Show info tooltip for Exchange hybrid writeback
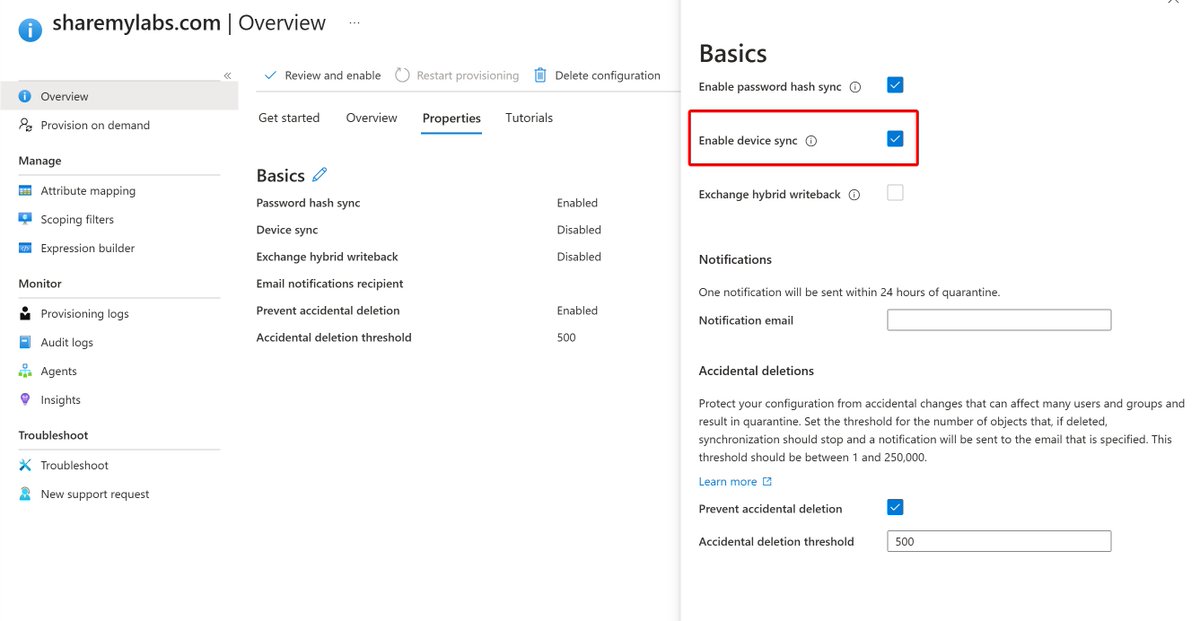This screenshot has width=1200, height=621. [x=854, y=195]
